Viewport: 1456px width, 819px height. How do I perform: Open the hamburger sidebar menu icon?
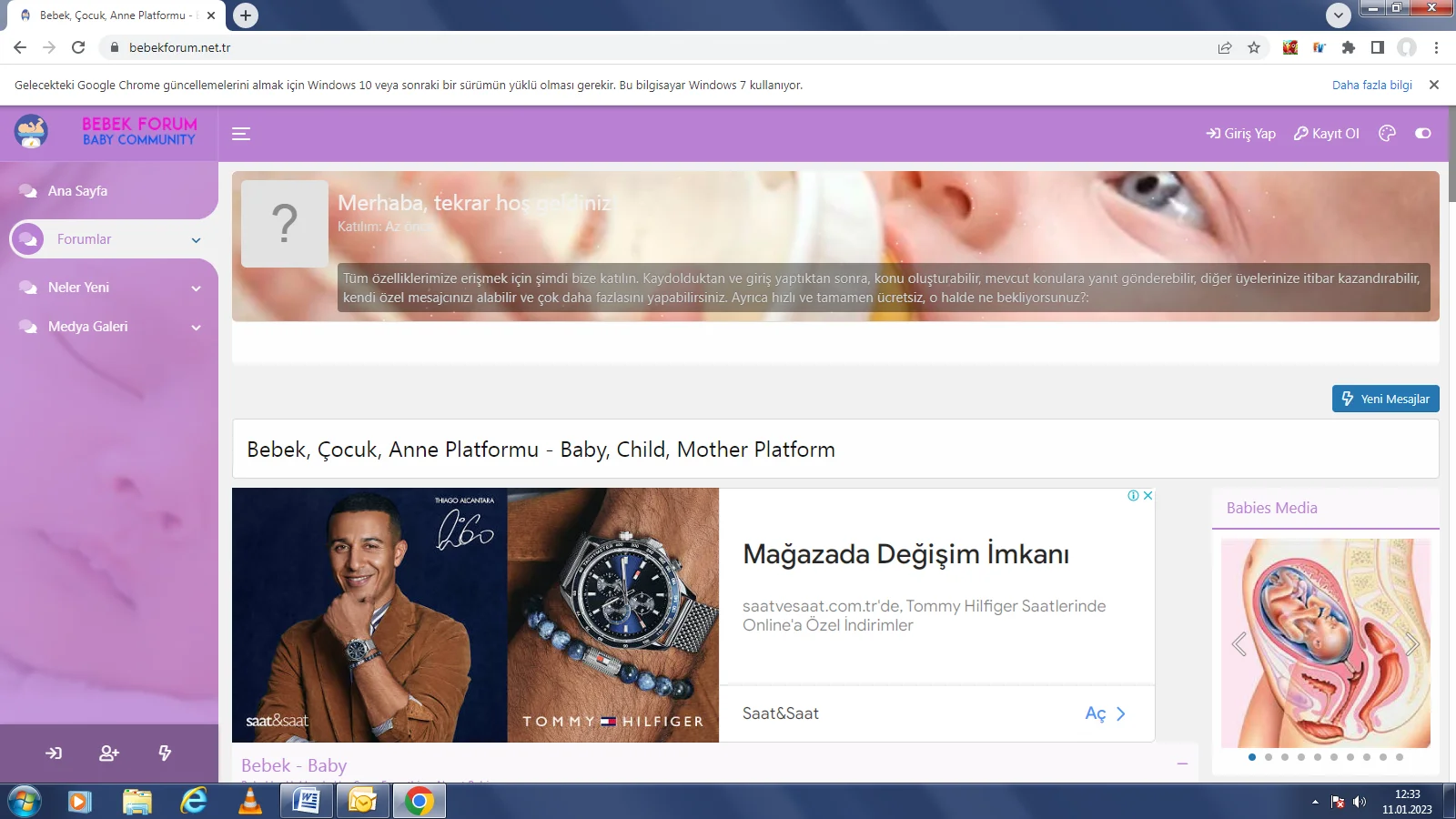[x=241, y=134]
